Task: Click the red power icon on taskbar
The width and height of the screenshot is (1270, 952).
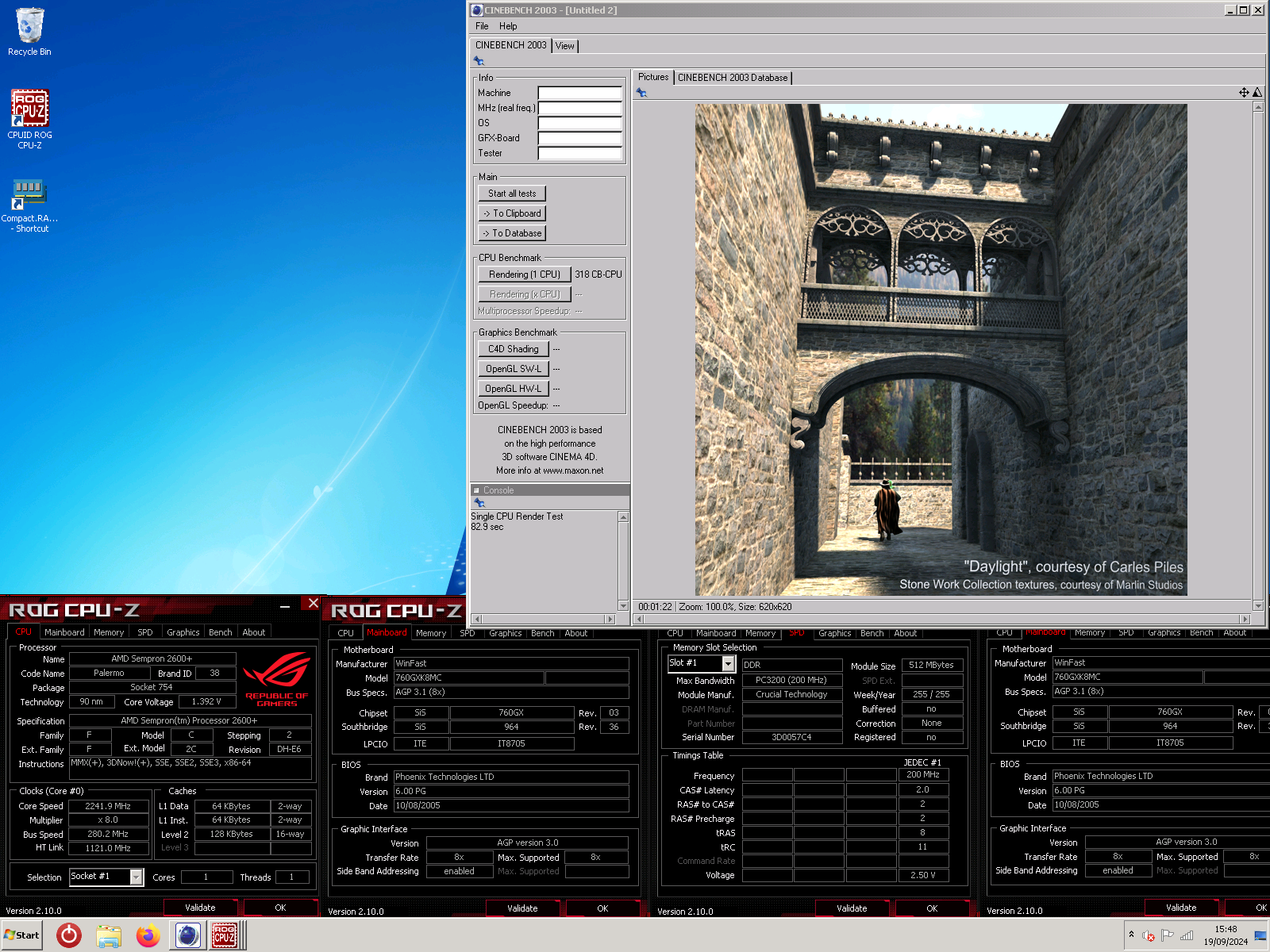Action: point(69,935)
